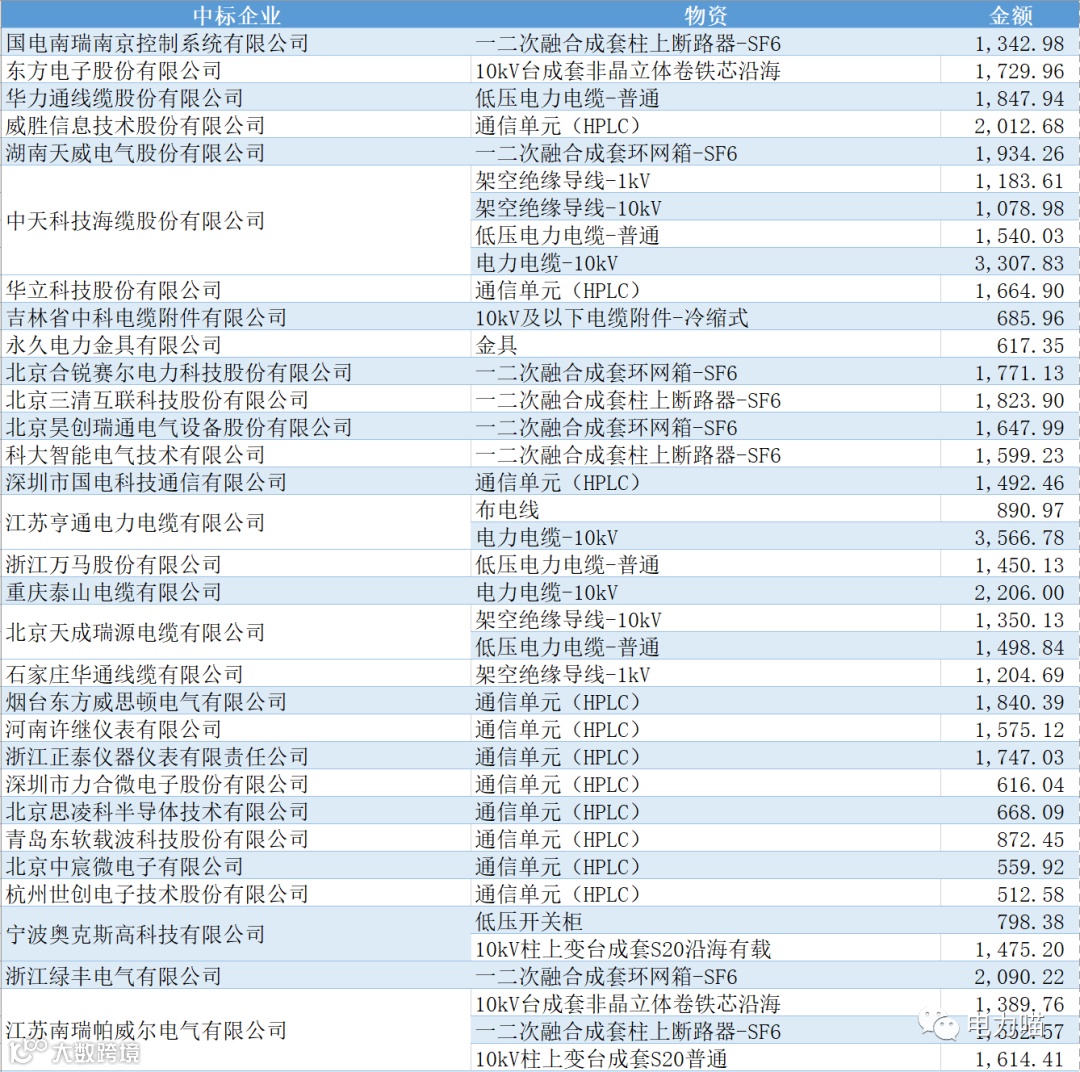The image size is (1080, 1072).
Task: Click the 金具 material cell
Action: 705,344
